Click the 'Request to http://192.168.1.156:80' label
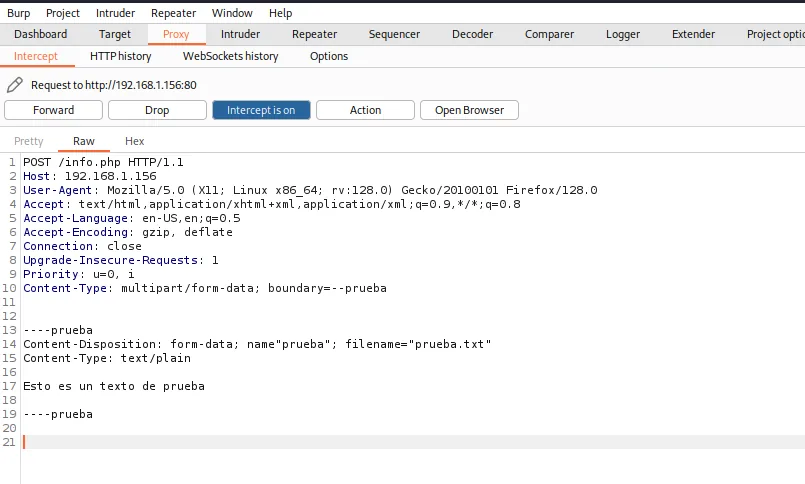This screenshot has width=805, height=484. click(x=113, y=85)
